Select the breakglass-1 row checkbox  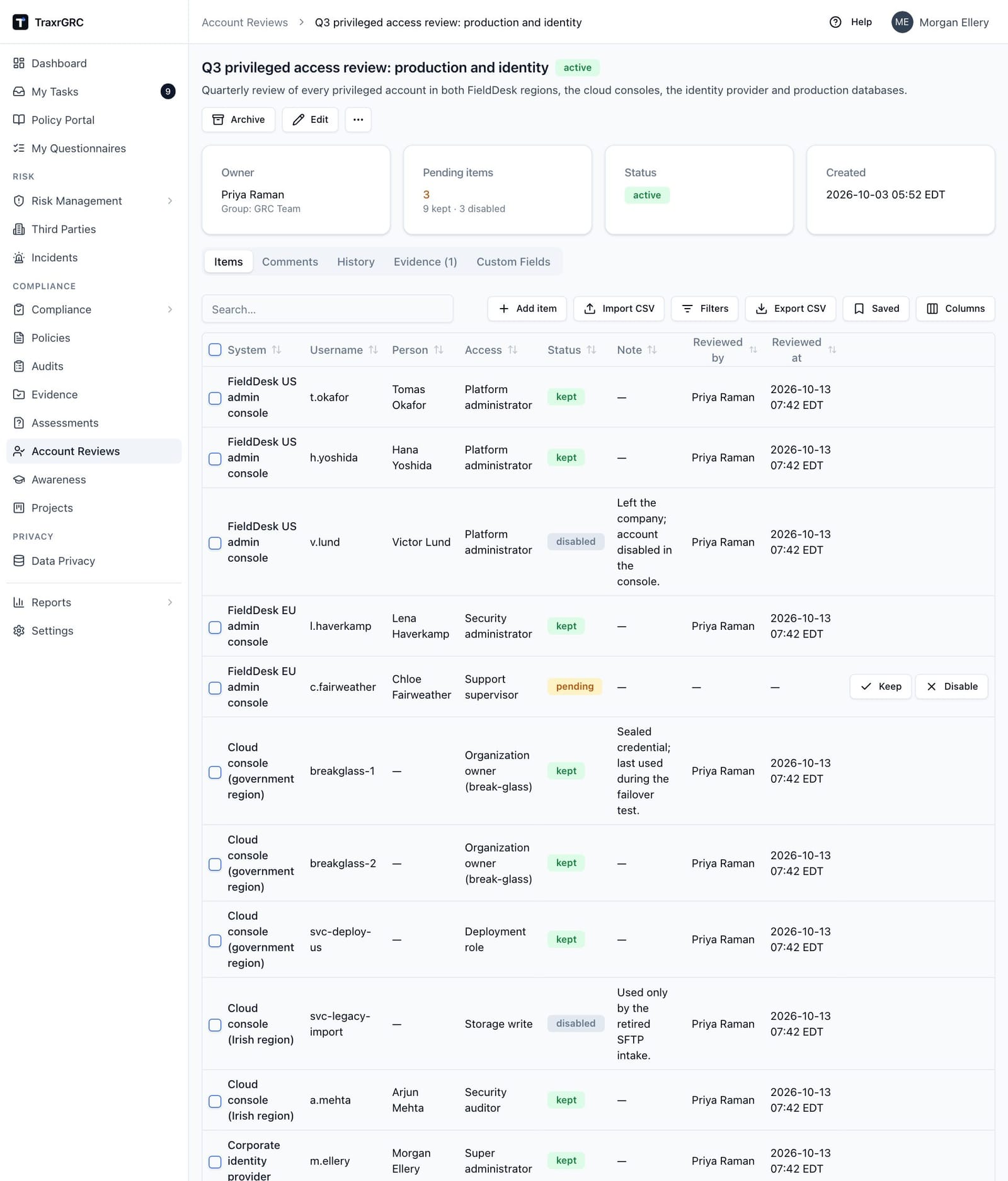click(x=215, y=772)
